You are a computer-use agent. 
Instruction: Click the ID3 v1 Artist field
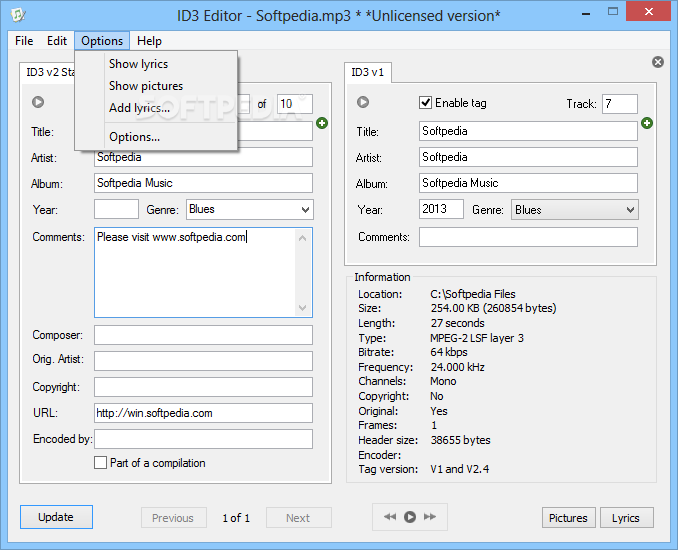click(x=528, y=157)
